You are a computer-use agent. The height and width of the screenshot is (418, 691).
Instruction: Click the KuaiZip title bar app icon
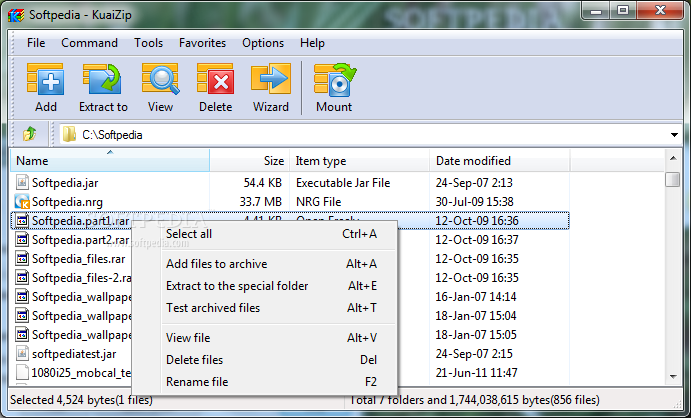point(15,15)
